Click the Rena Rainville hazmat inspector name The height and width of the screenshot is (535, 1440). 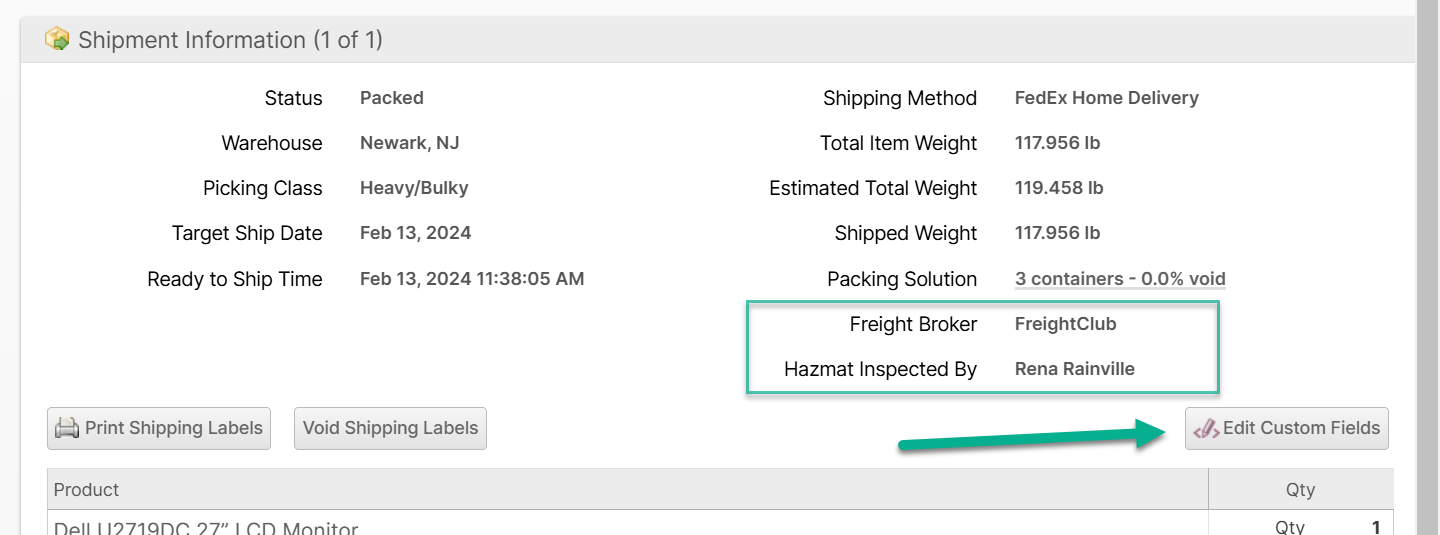click(x=1074, y=369)
